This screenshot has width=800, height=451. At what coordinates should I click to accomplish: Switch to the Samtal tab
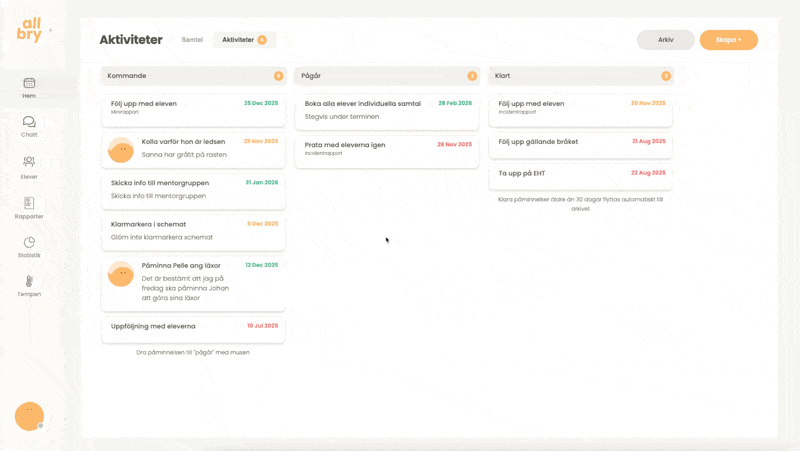(192, 40)
